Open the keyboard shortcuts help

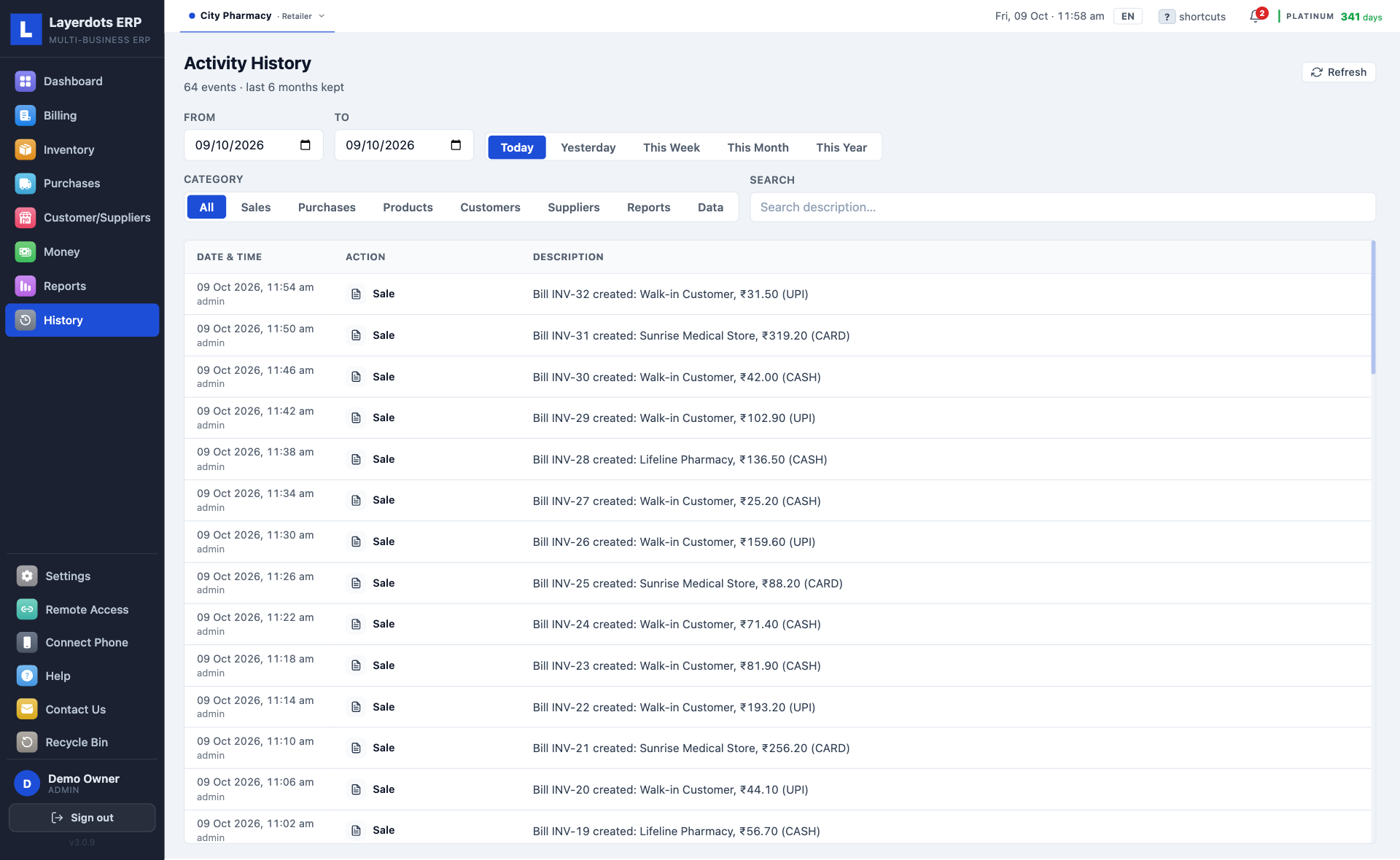pyautogui.click(x=1192, y=16)
